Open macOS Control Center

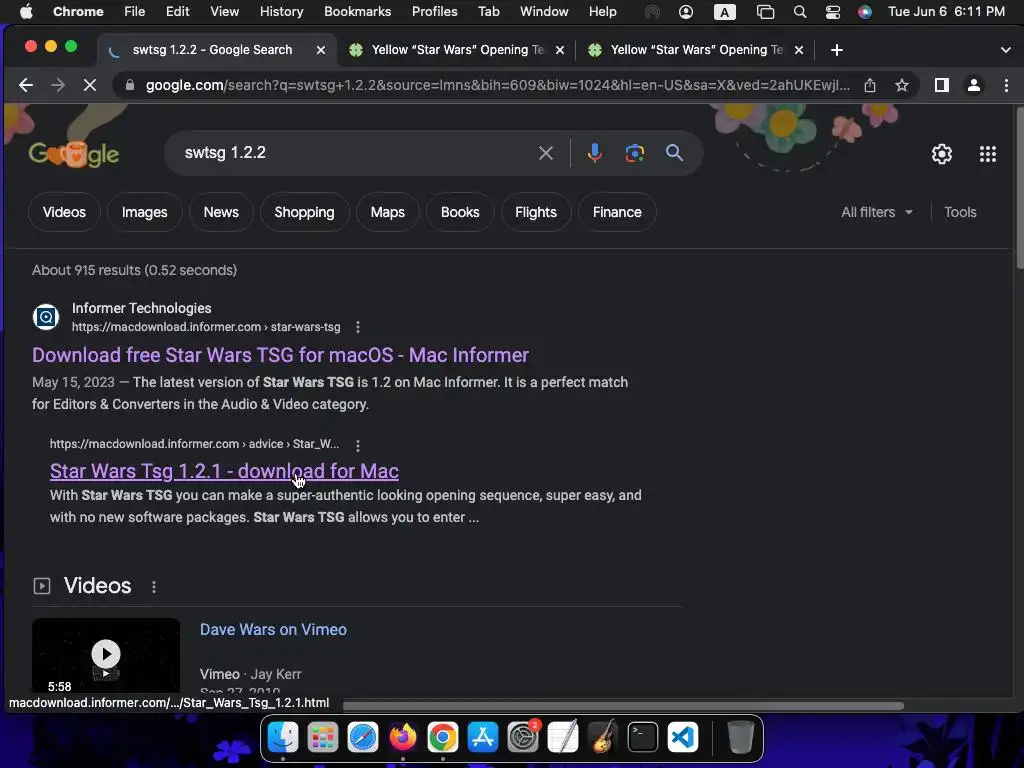(833, 11)
